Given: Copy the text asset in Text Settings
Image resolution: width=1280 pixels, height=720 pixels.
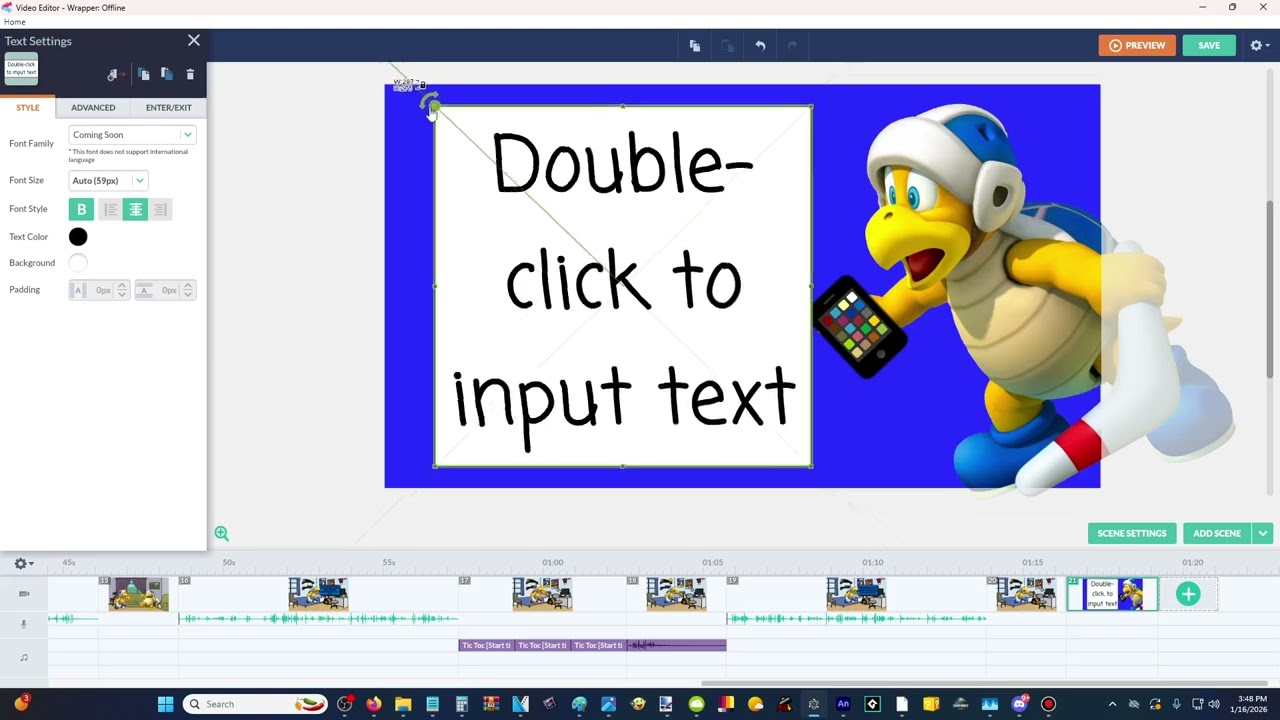Looking at the screenshot, I should point(144,74).
